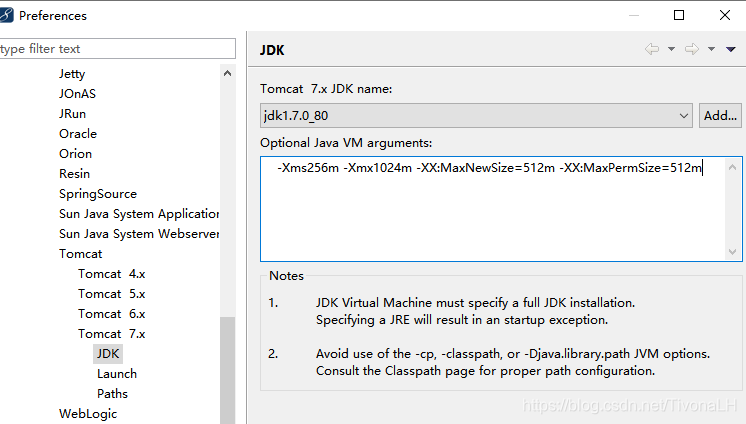Click the back navigation arrow icon
The height and width of the screenshot is (424, 746).
652,49
